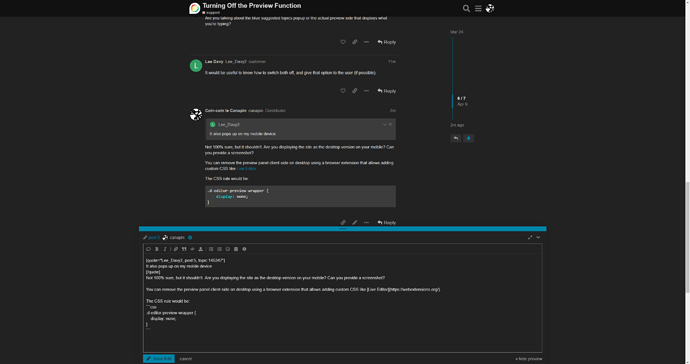Expand the Lee_Davy2 quote with the chevron
The height and width of the screenshot is (364, 690).
point(385,125)
